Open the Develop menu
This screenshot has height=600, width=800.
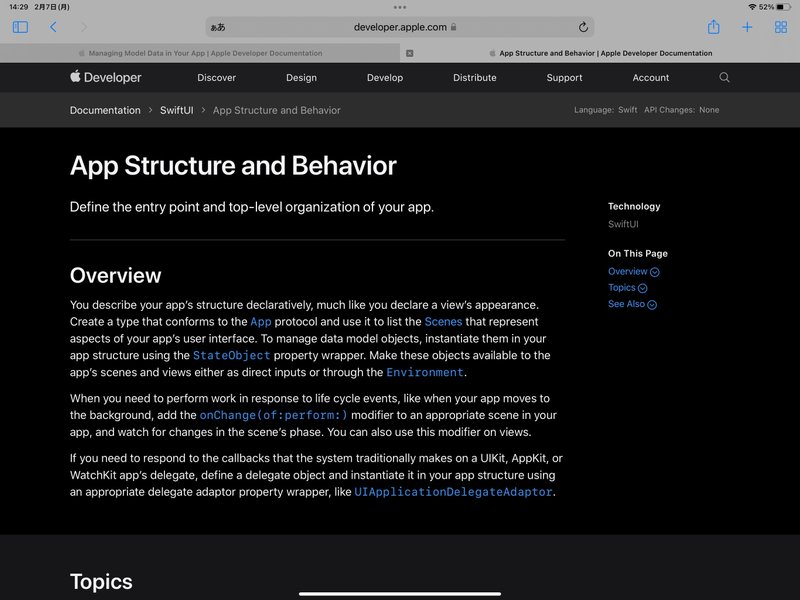point(385,78)
